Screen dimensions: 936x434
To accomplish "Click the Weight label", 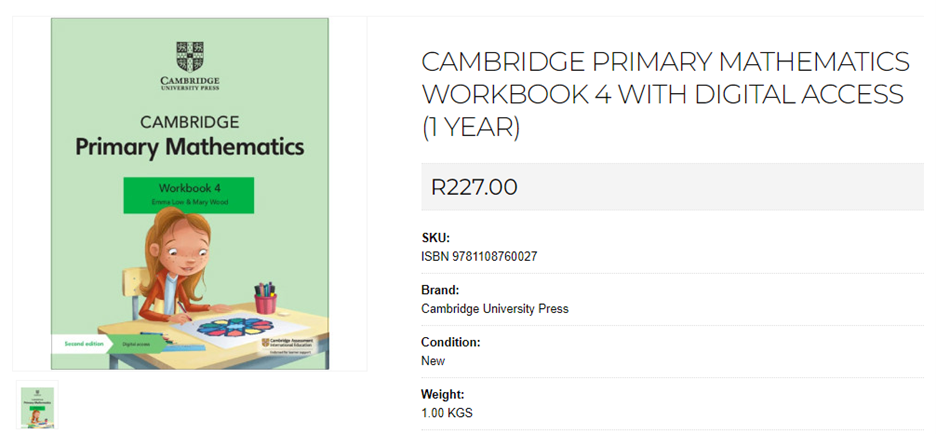I will pos(443,394).
